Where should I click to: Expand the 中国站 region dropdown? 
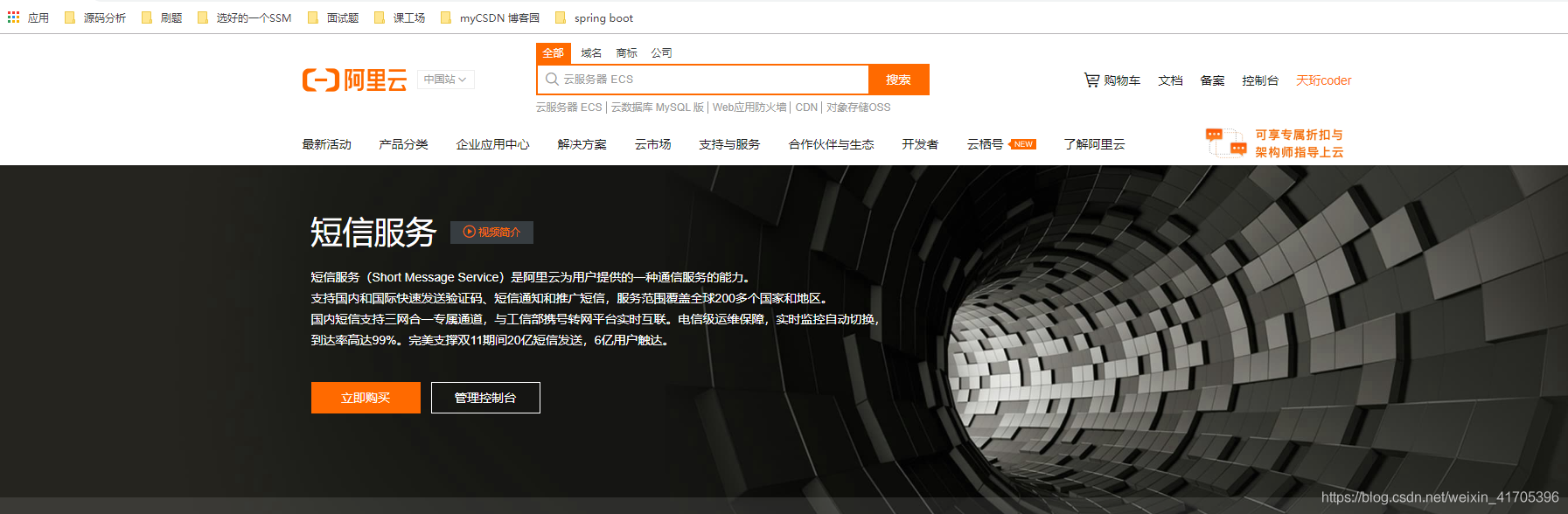point(445,80)
